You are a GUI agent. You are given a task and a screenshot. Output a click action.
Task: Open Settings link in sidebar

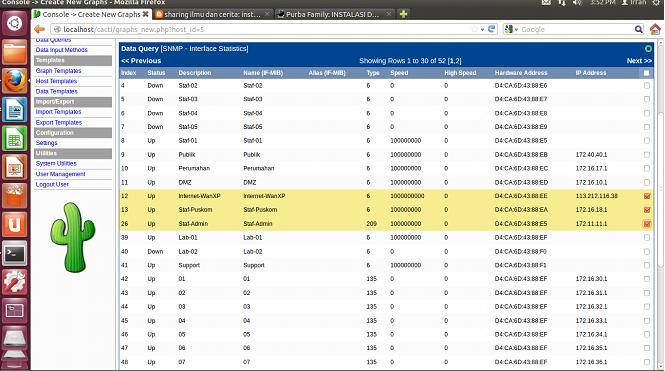46,143
